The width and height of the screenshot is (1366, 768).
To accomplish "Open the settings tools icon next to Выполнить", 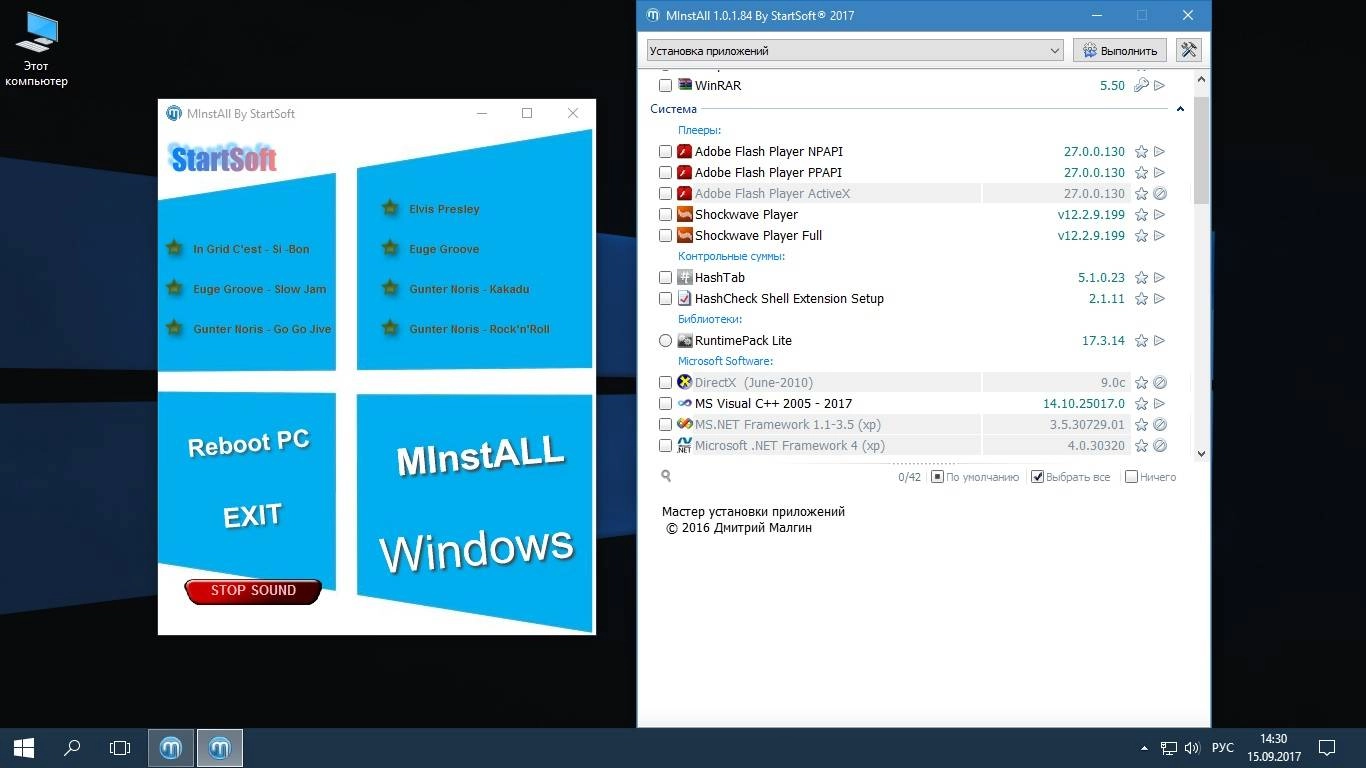I will coord(1188,50).
